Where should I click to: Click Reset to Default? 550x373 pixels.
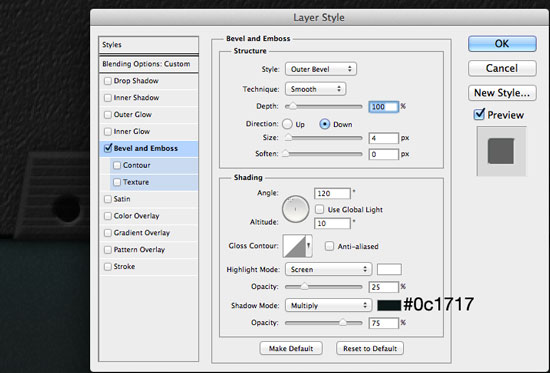pos(370,348)
